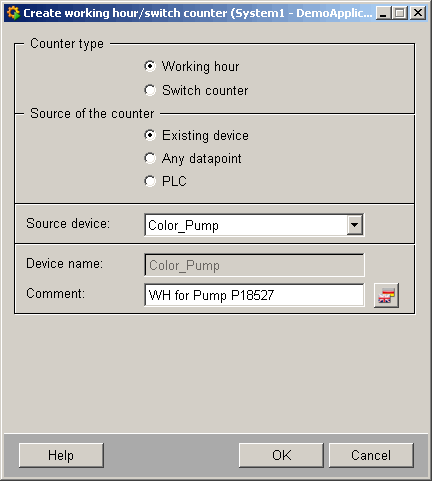Maximize the Create working hour dialog
Screen dimensions: 432x481
pos(400,13)
